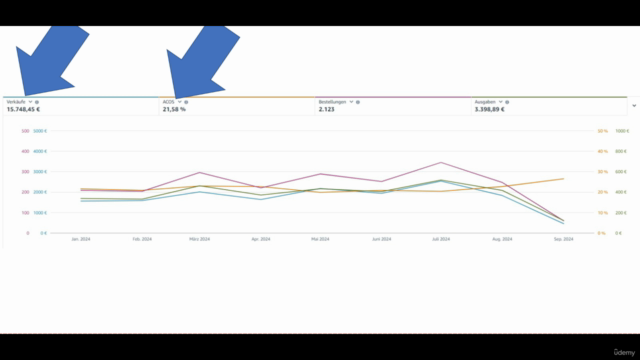Expand the metric cards chevron at right edge
This screenshot has width=640, height=360.
[634, 106]
